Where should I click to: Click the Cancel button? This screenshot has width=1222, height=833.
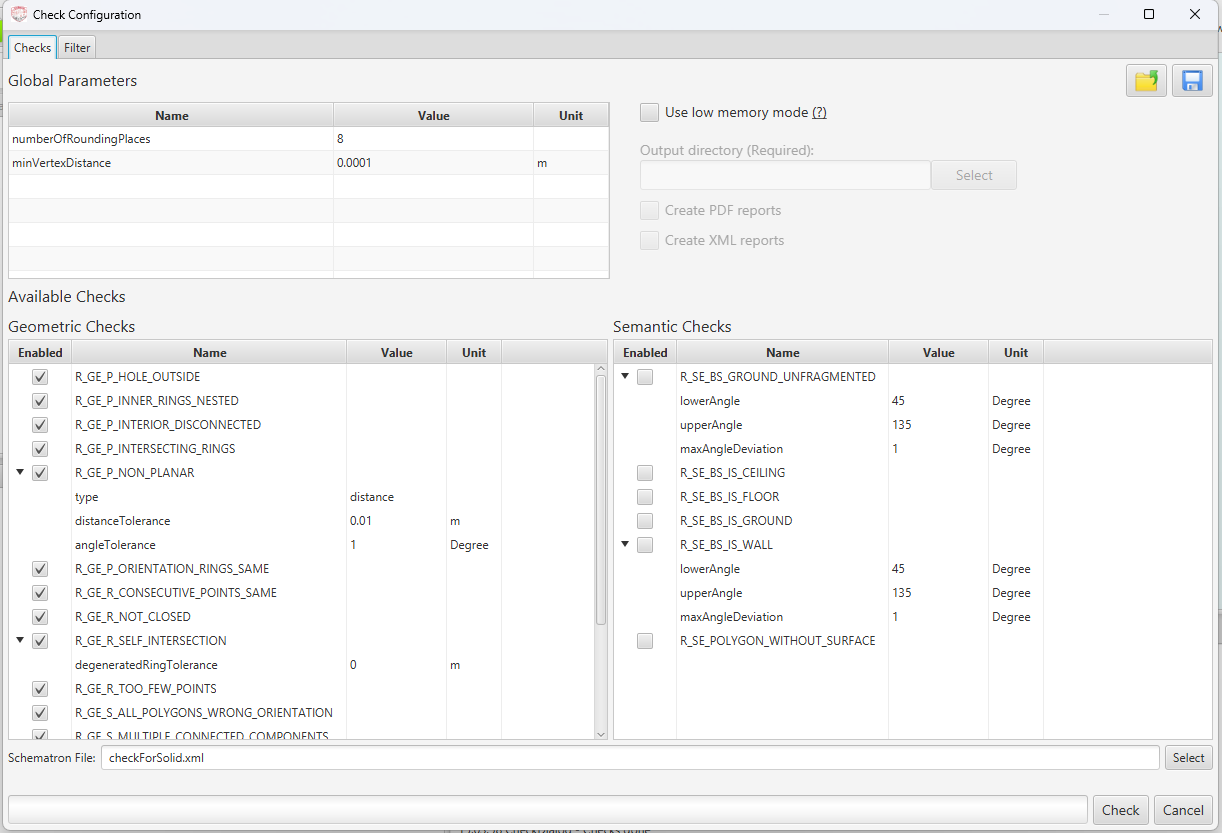point(1183,810)
